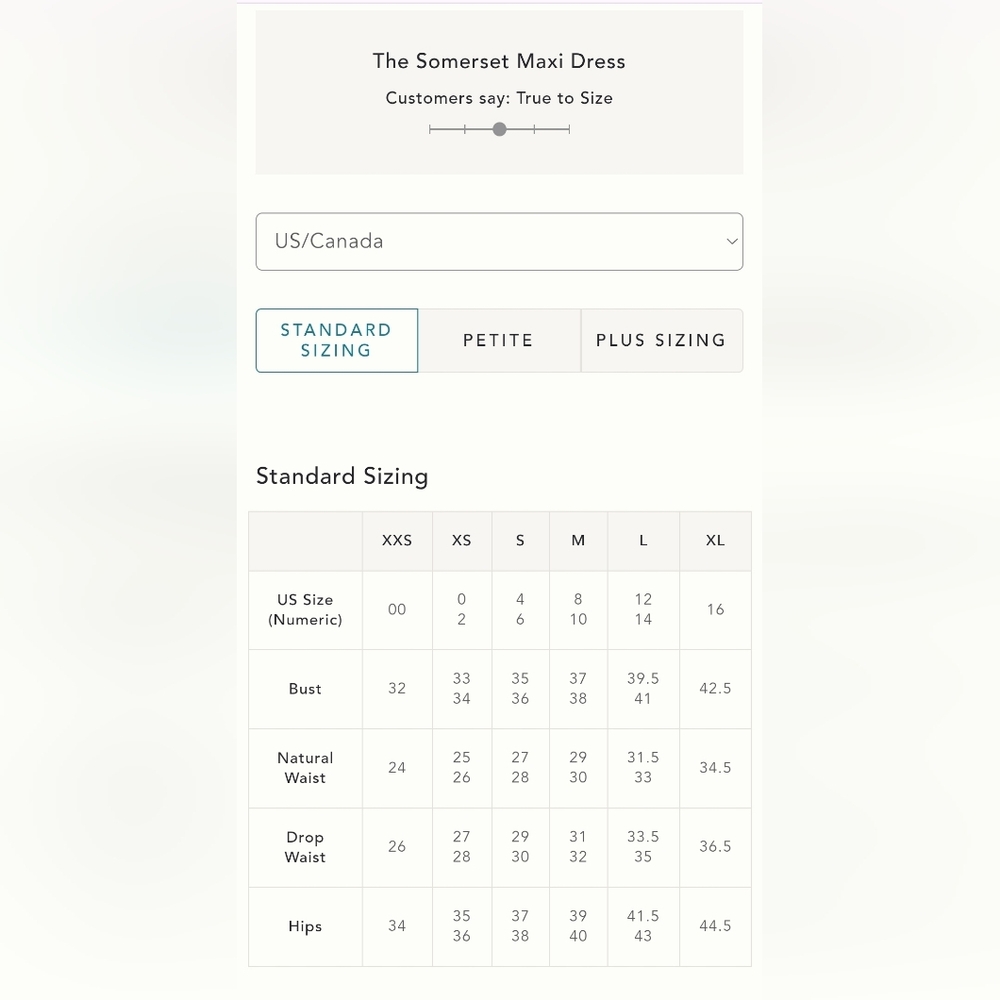Click The Somerset Maxi Dress title

[499, 61]
